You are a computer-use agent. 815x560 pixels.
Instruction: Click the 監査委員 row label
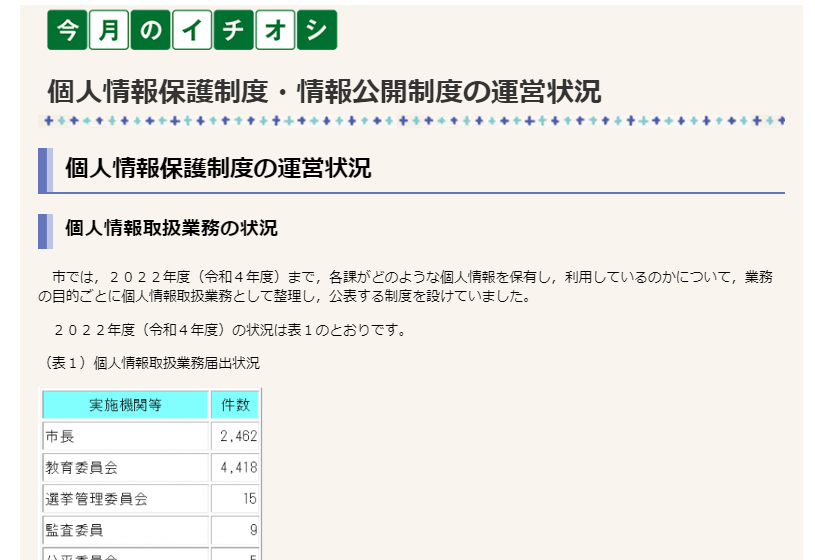tap(74, 530)
